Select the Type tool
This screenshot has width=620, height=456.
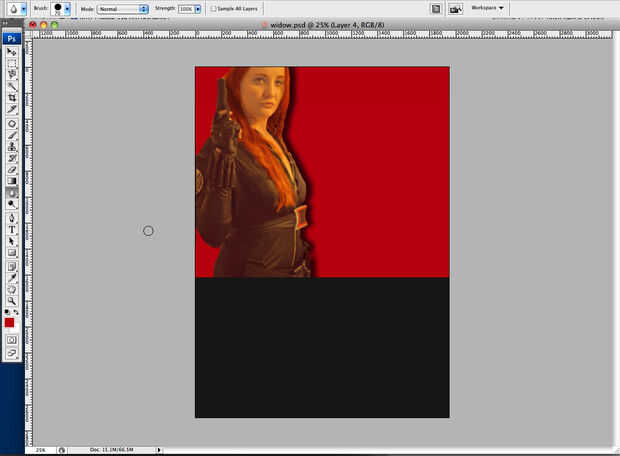coord(11,229)
